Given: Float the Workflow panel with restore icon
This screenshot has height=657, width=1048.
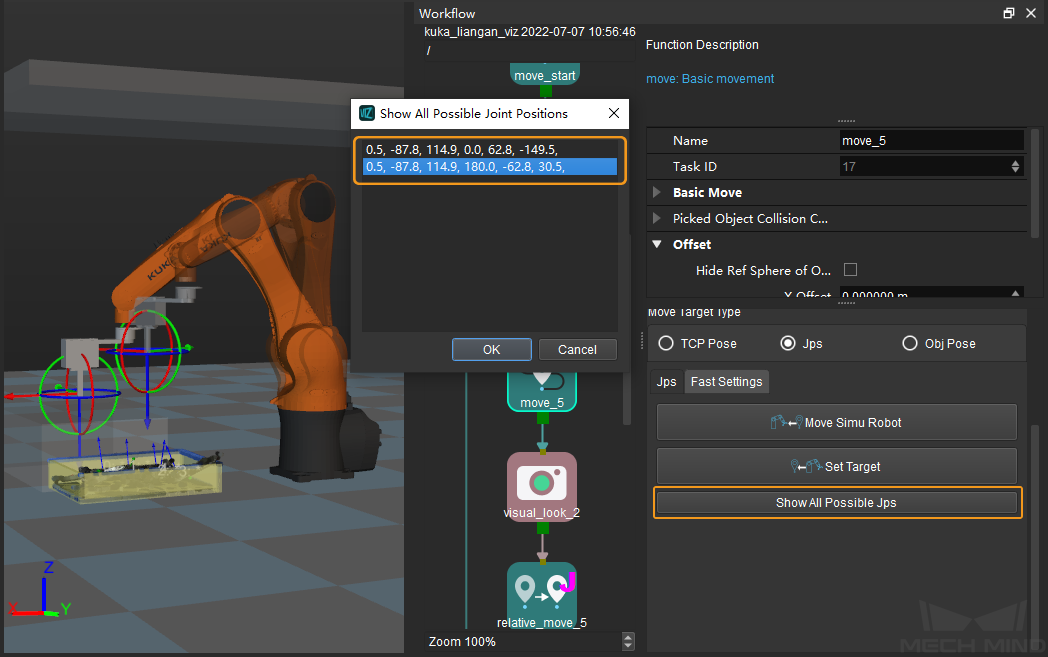Looking at the screenshot, I should pos(1009,13).
